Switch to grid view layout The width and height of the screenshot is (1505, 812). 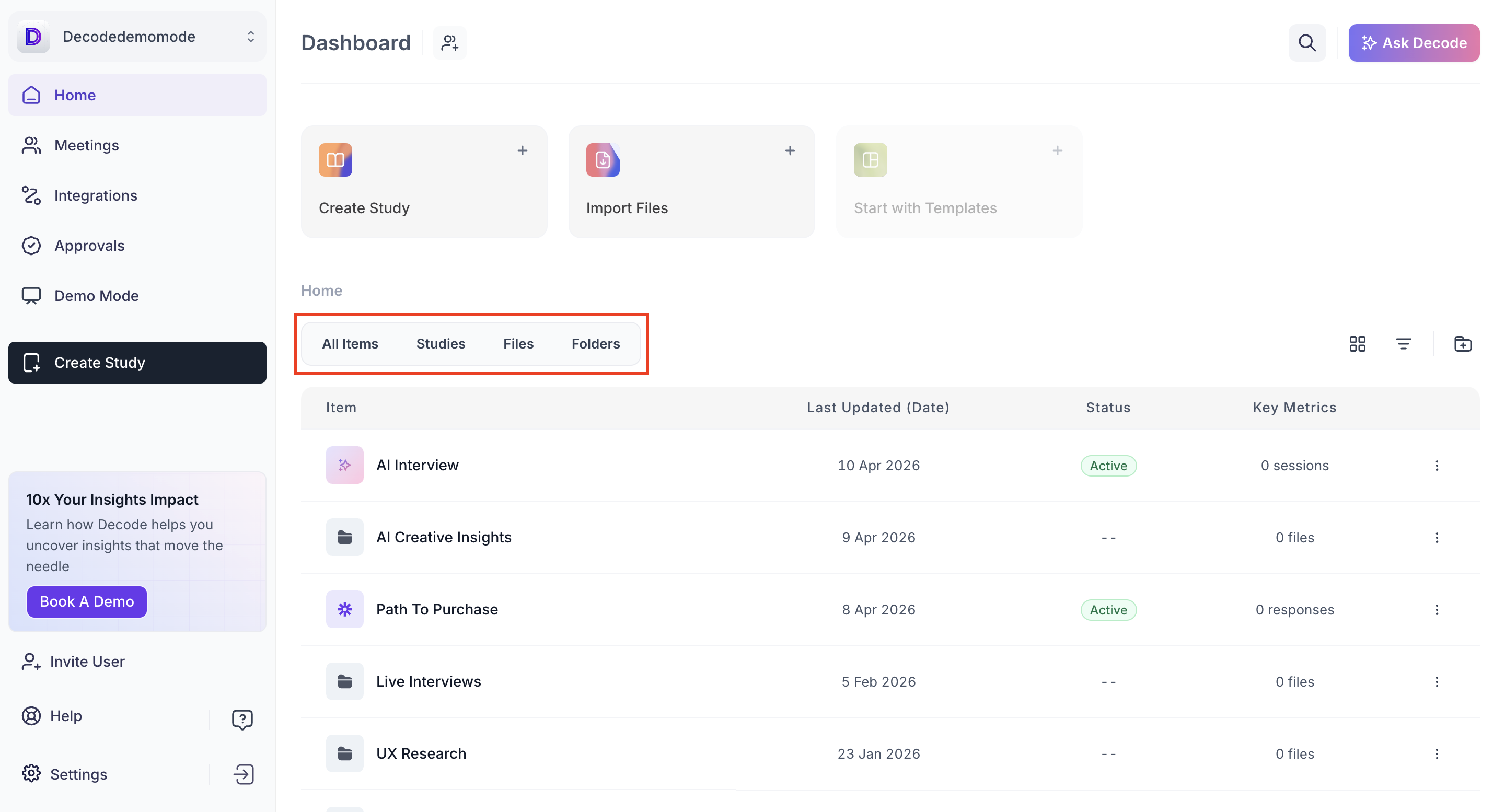point(1357,343)
